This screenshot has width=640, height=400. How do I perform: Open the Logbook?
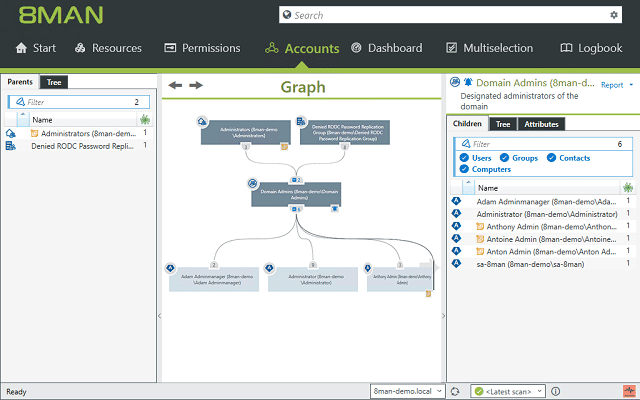(591, 48)
